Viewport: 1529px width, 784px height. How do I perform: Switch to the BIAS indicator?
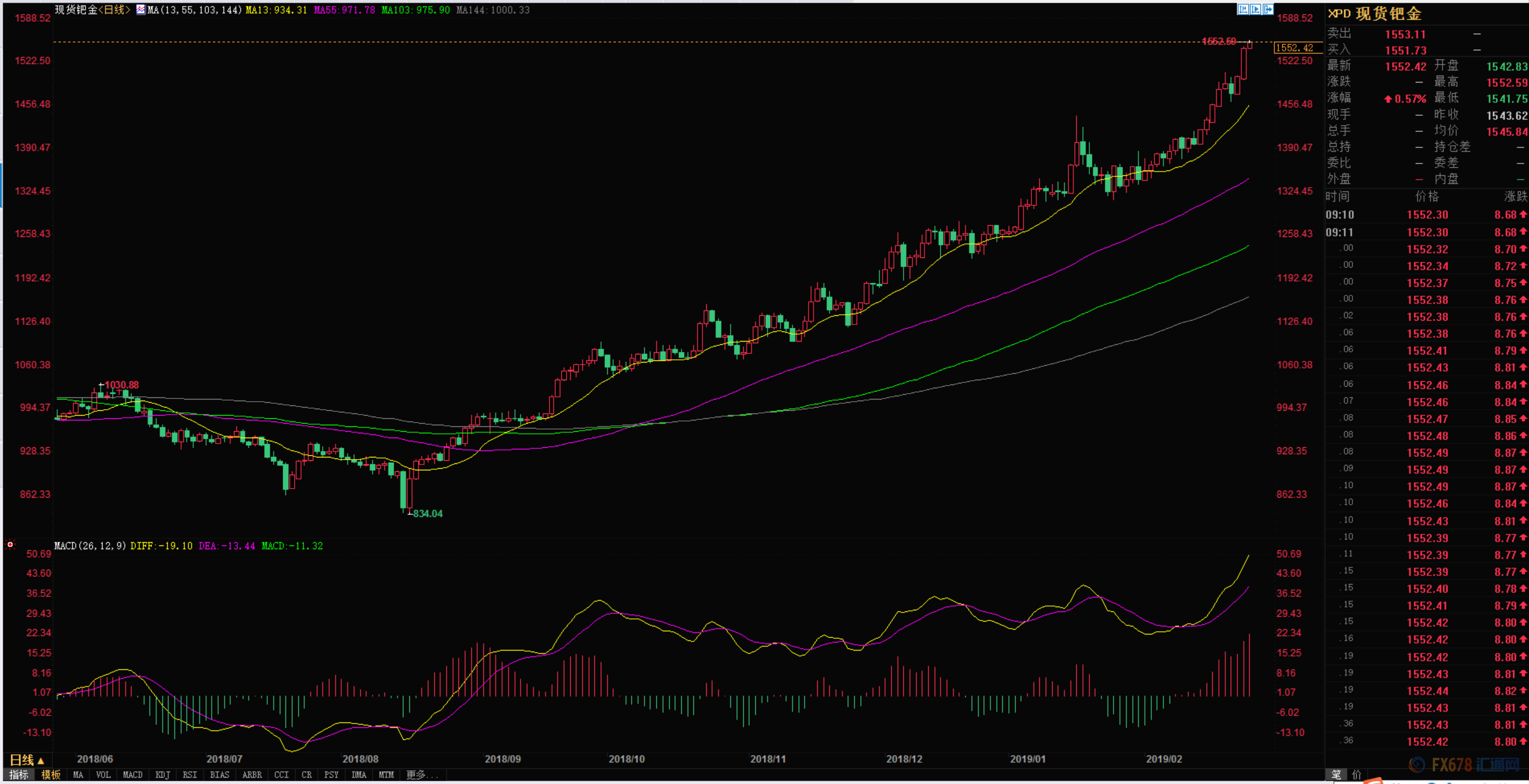pyautogui.click(x=219, y=774)
